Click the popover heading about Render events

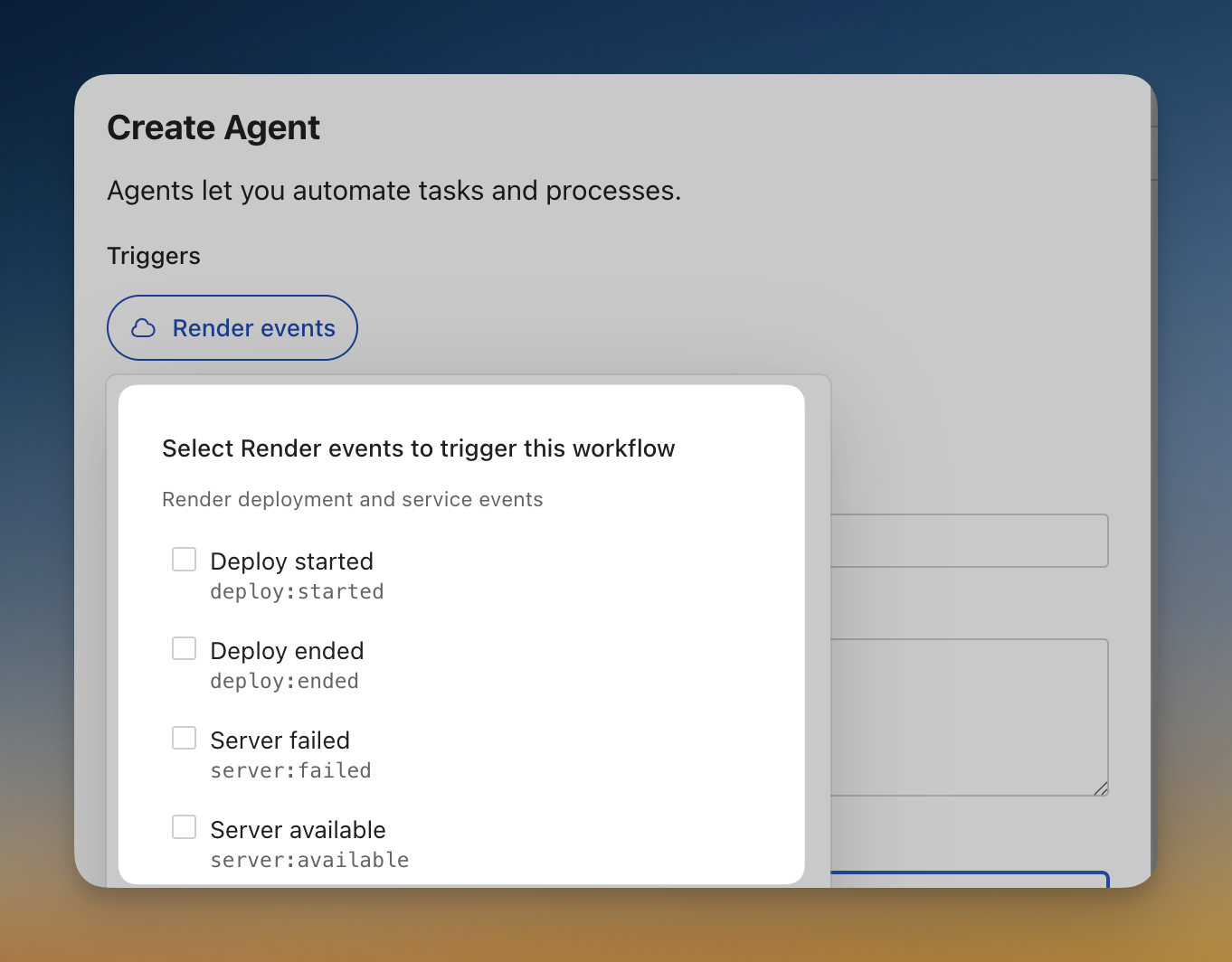pos(418,448)
